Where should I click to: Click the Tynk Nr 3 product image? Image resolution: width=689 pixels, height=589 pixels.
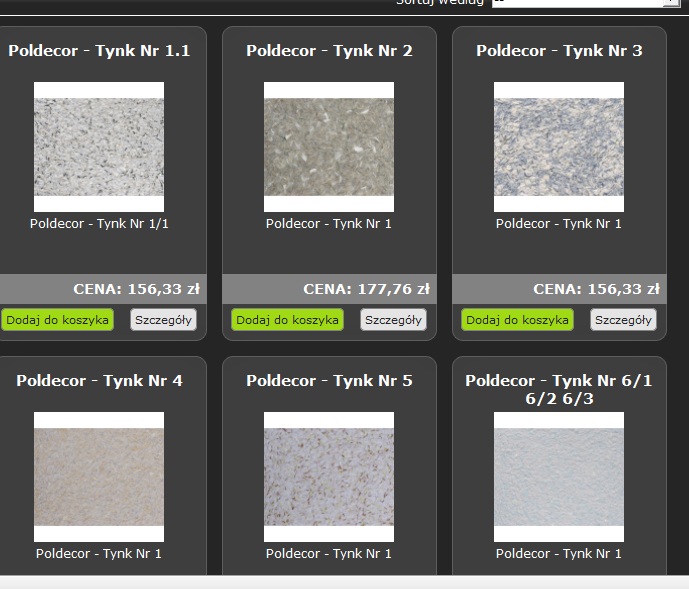point(559,147)
